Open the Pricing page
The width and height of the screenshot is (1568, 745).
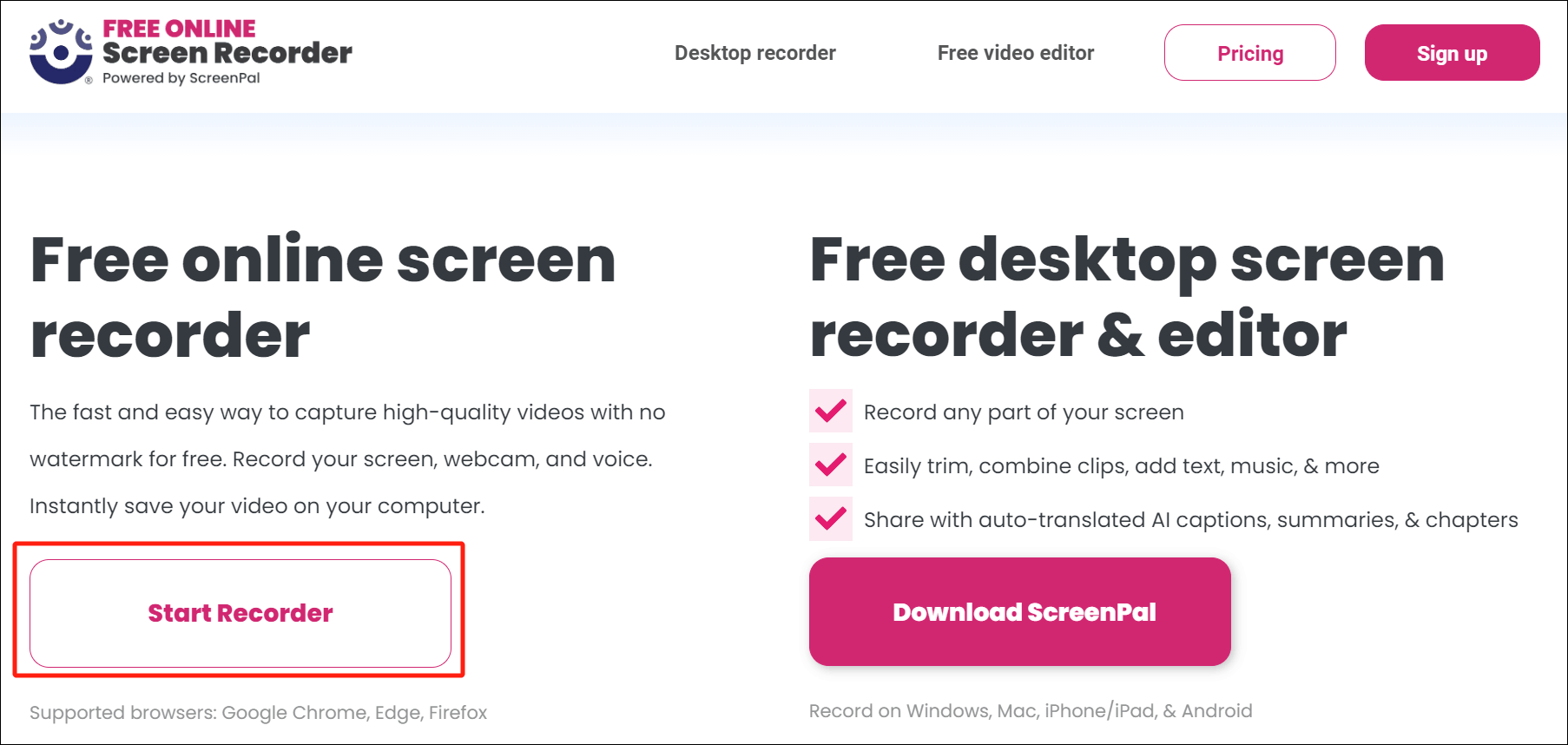[x=1249, y=53]
